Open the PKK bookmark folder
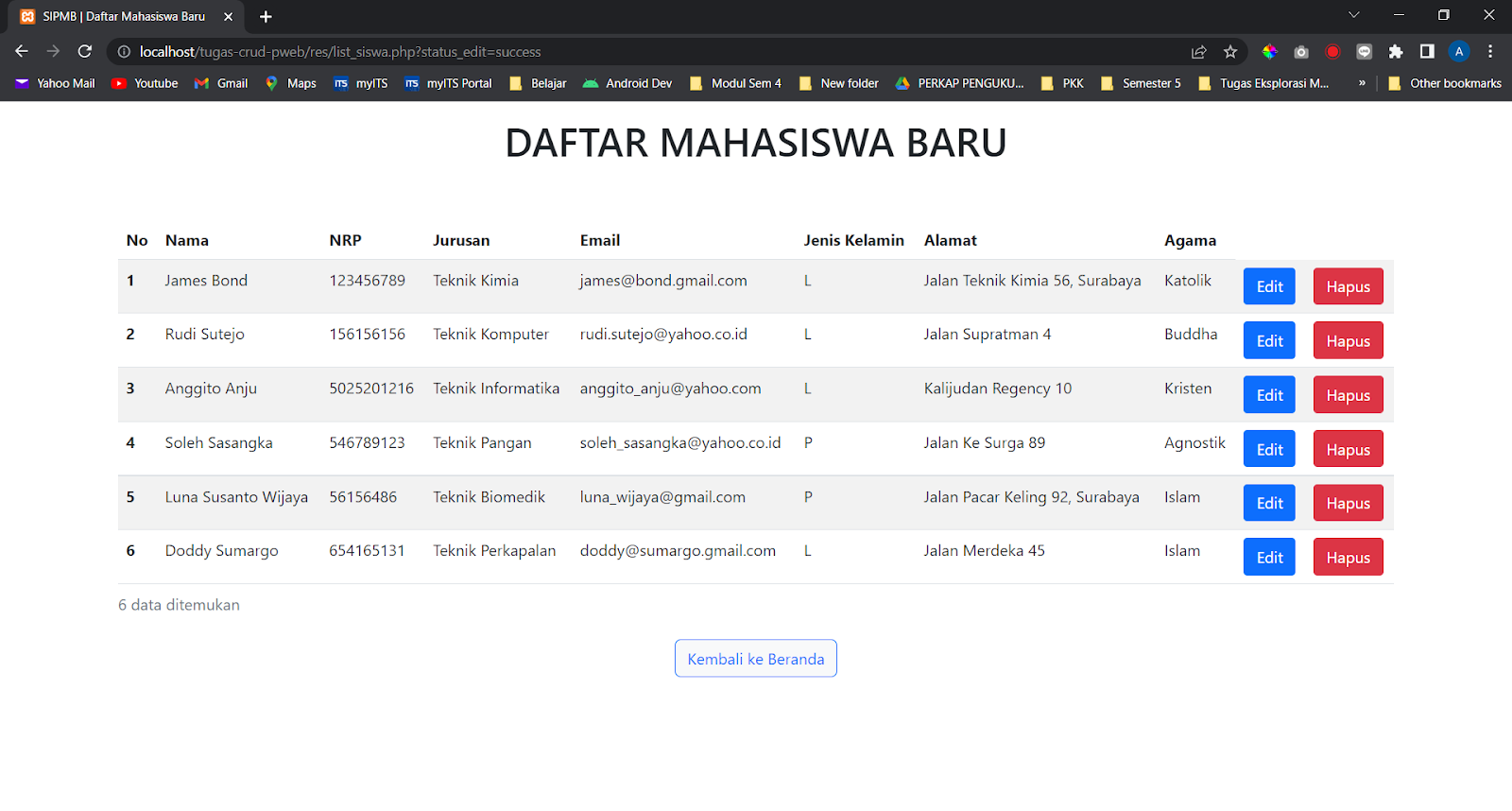Viewport: 1512px width, 811px height. (x=1062, y=83)
